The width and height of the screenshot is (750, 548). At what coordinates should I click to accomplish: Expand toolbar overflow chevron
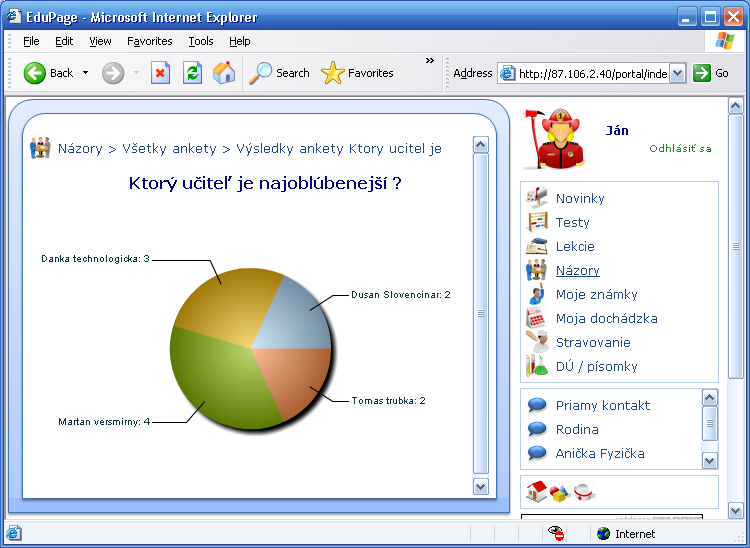click(430, 61)
